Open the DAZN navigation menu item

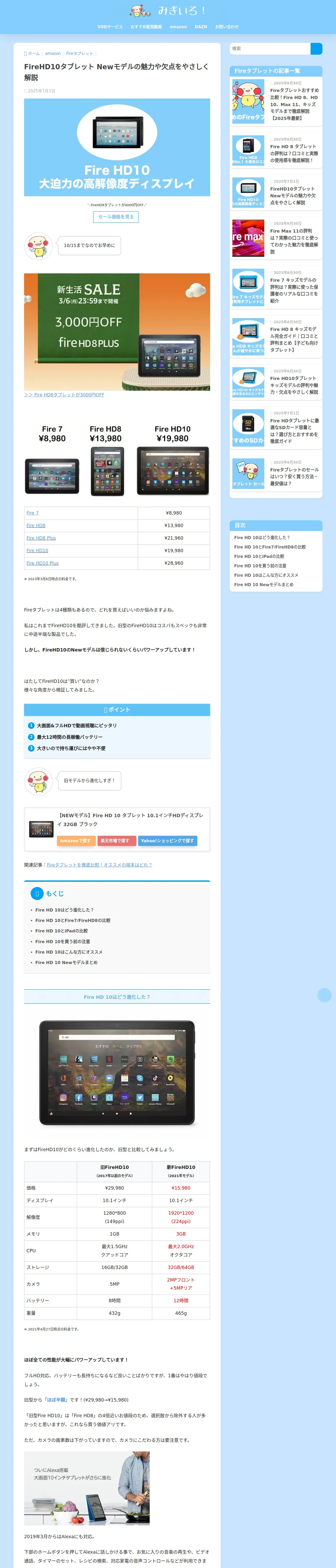(201, 27)
